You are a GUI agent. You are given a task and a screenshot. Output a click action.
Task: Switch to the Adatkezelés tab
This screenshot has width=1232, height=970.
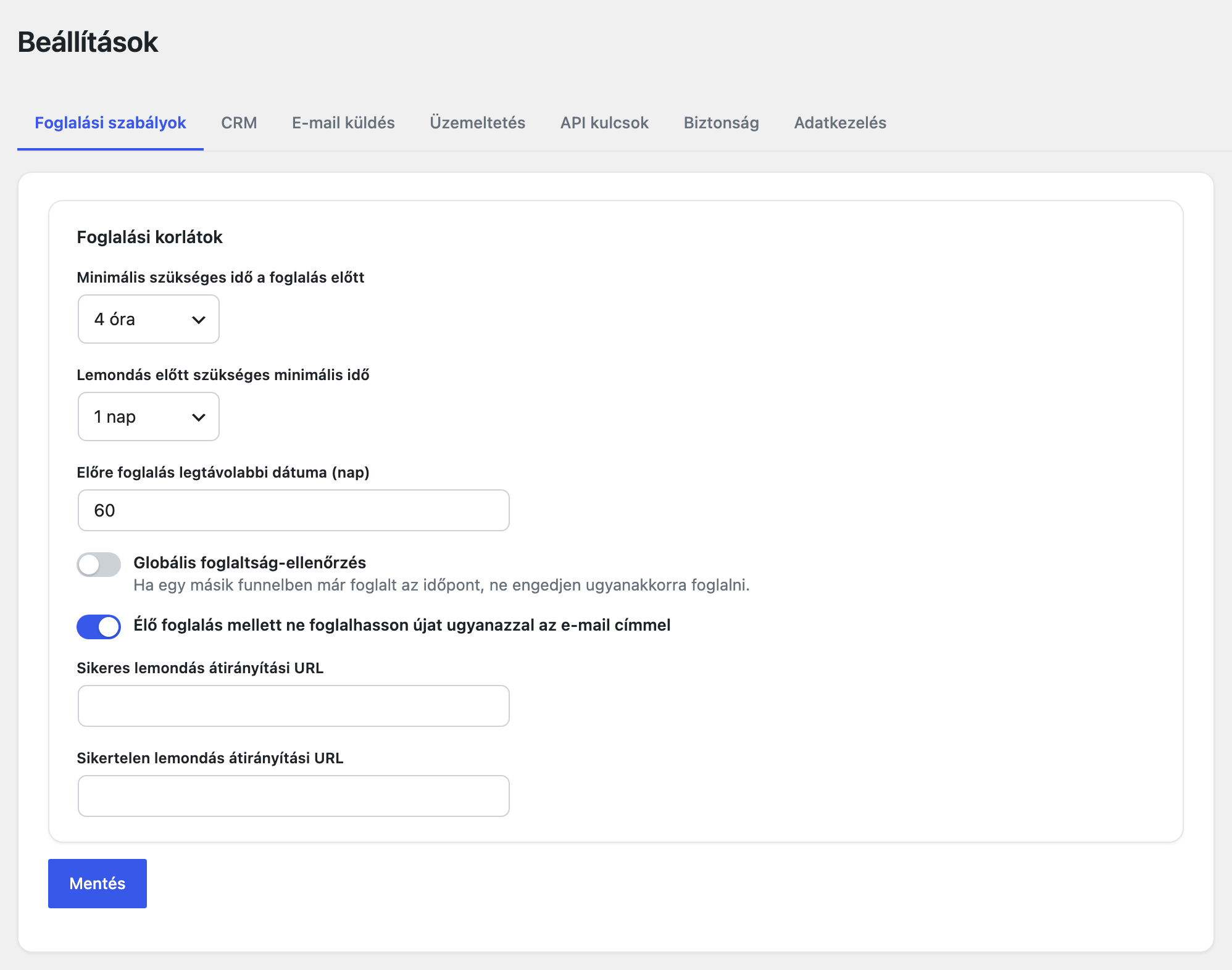click(840, 123)
